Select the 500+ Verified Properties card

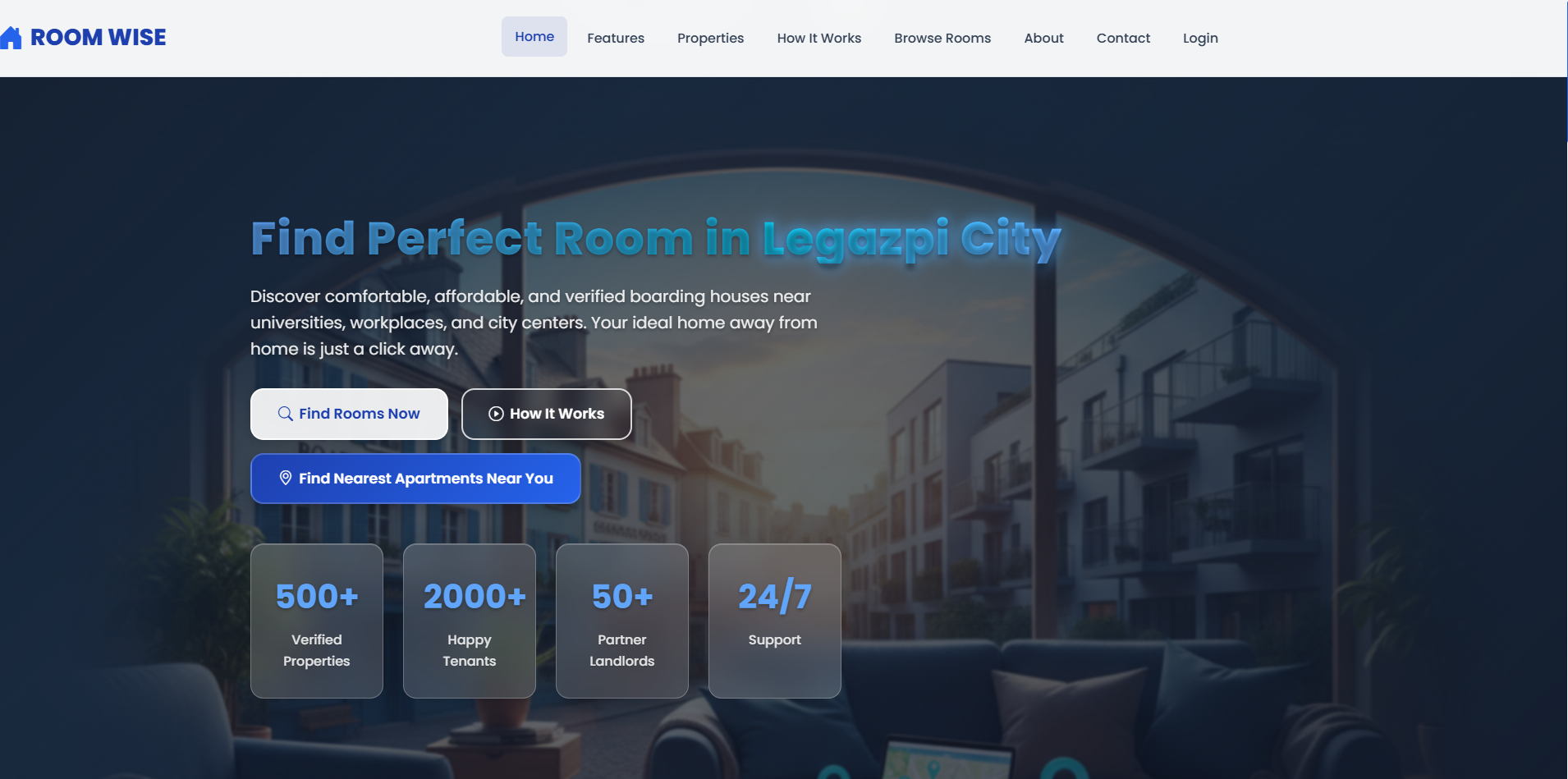click(x=316, y=621)
